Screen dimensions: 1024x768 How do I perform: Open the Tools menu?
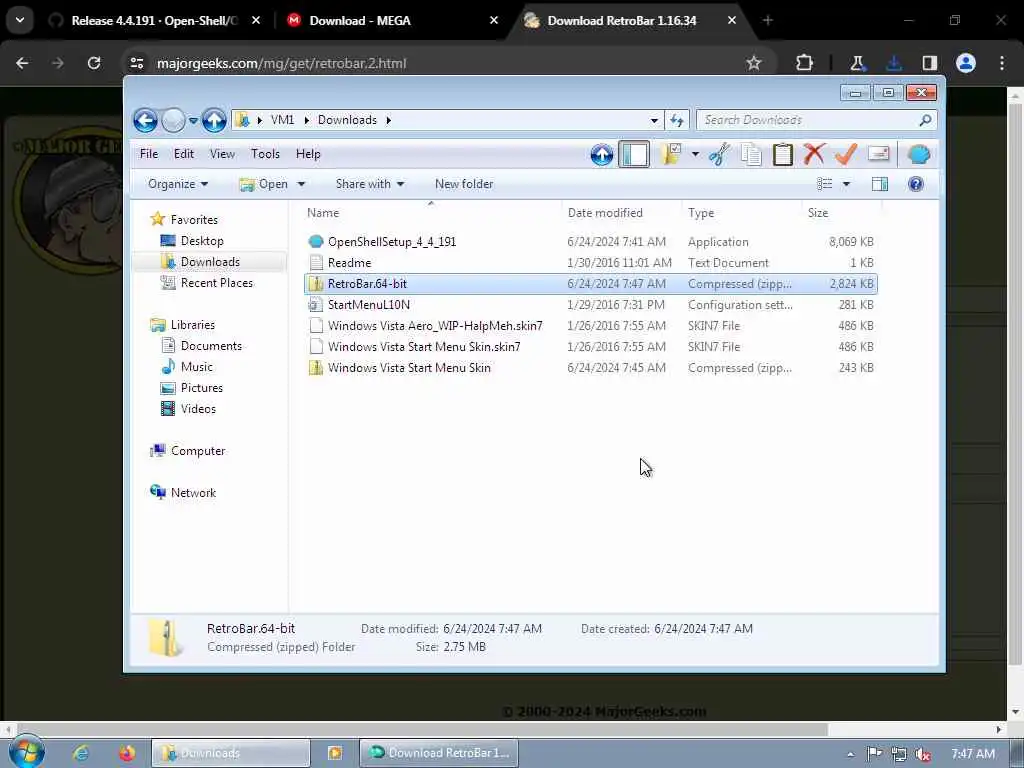tap(265, 154)
